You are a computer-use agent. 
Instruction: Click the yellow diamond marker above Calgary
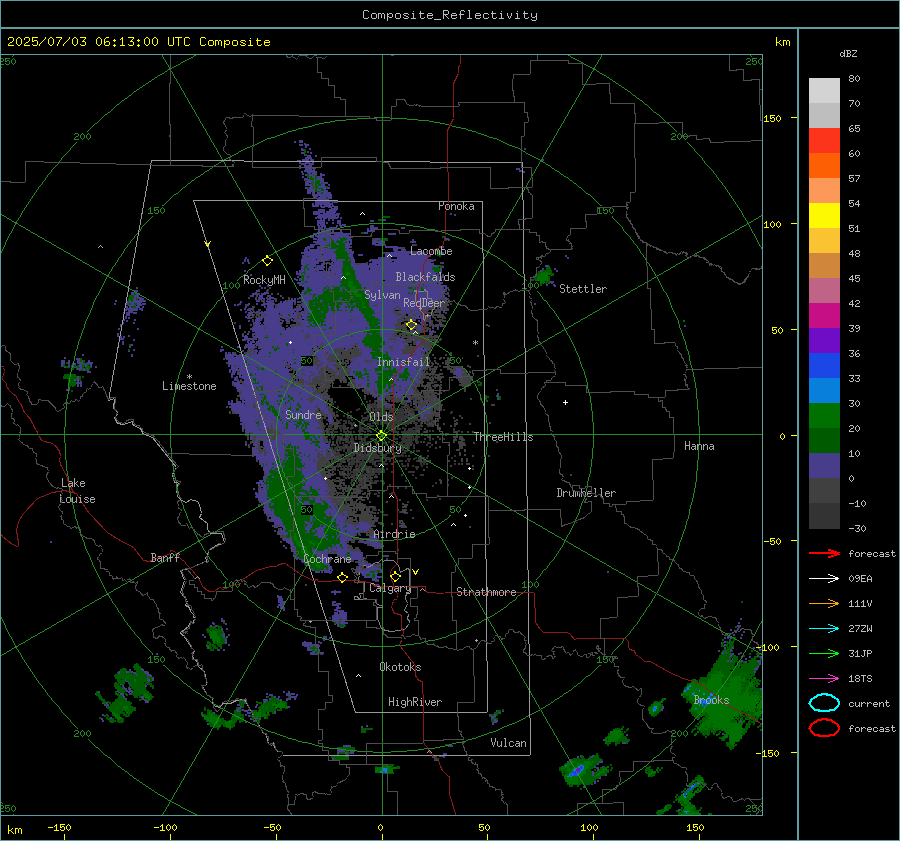[x=395, y=576]
